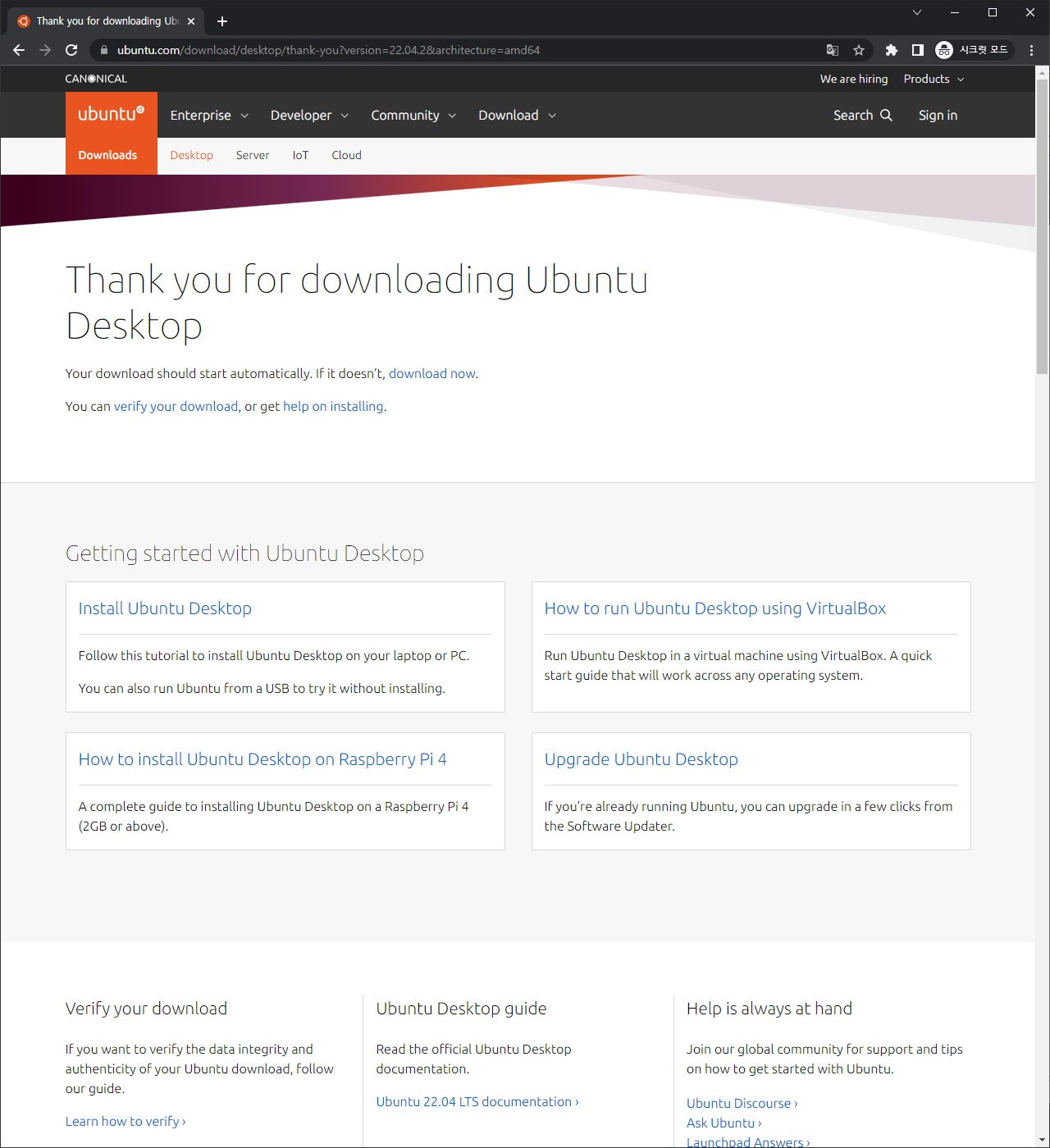Click the translate page icon
The width and height of the screenshot is (1050, 1148).
[x=833, y=50]
